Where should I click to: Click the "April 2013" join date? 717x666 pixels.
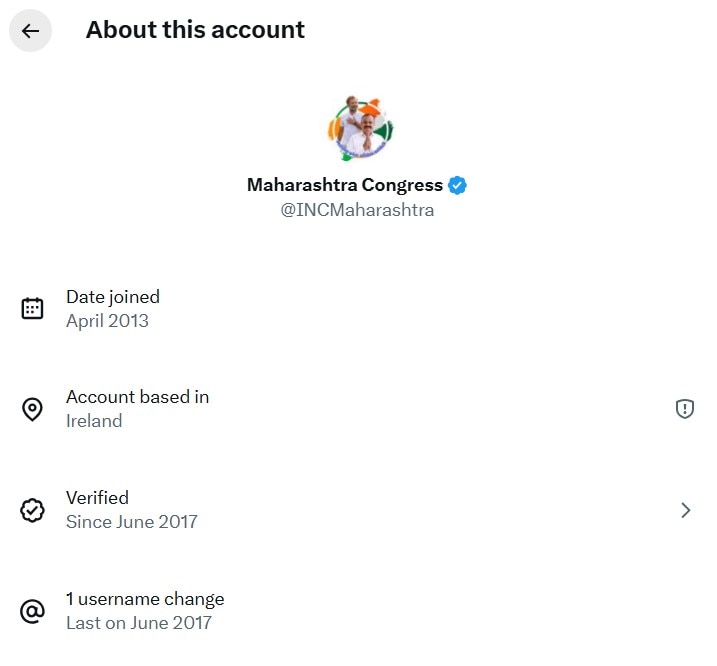click(107, 321)
